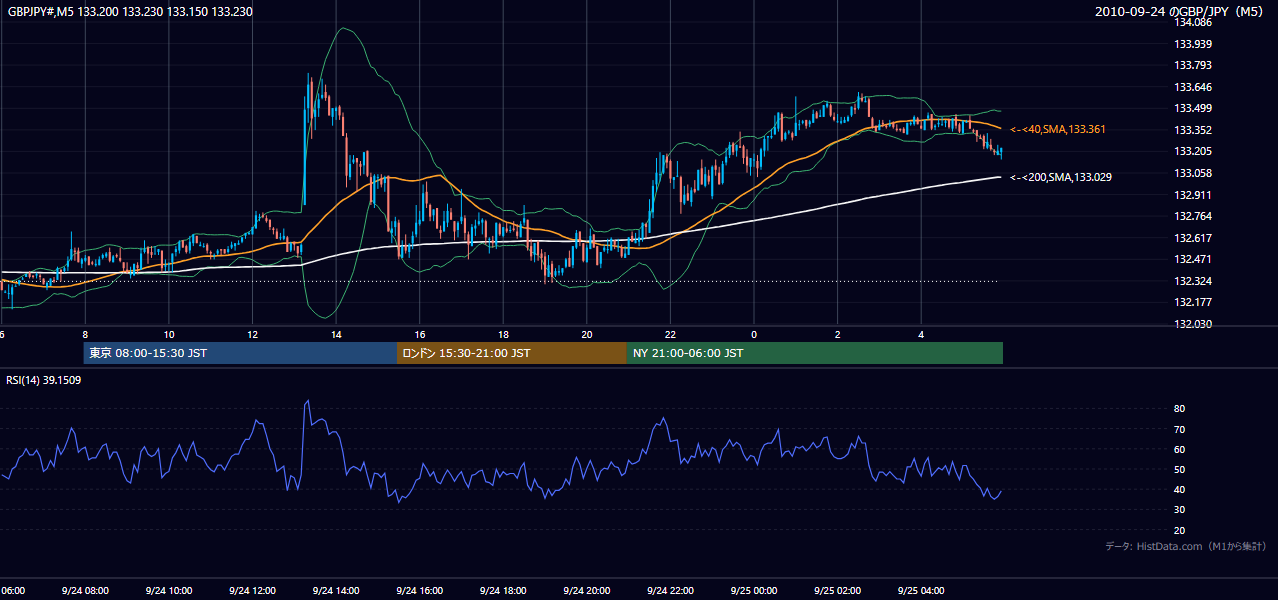Select the white 200 SMA 133.029 label

tap(1060, 177)
